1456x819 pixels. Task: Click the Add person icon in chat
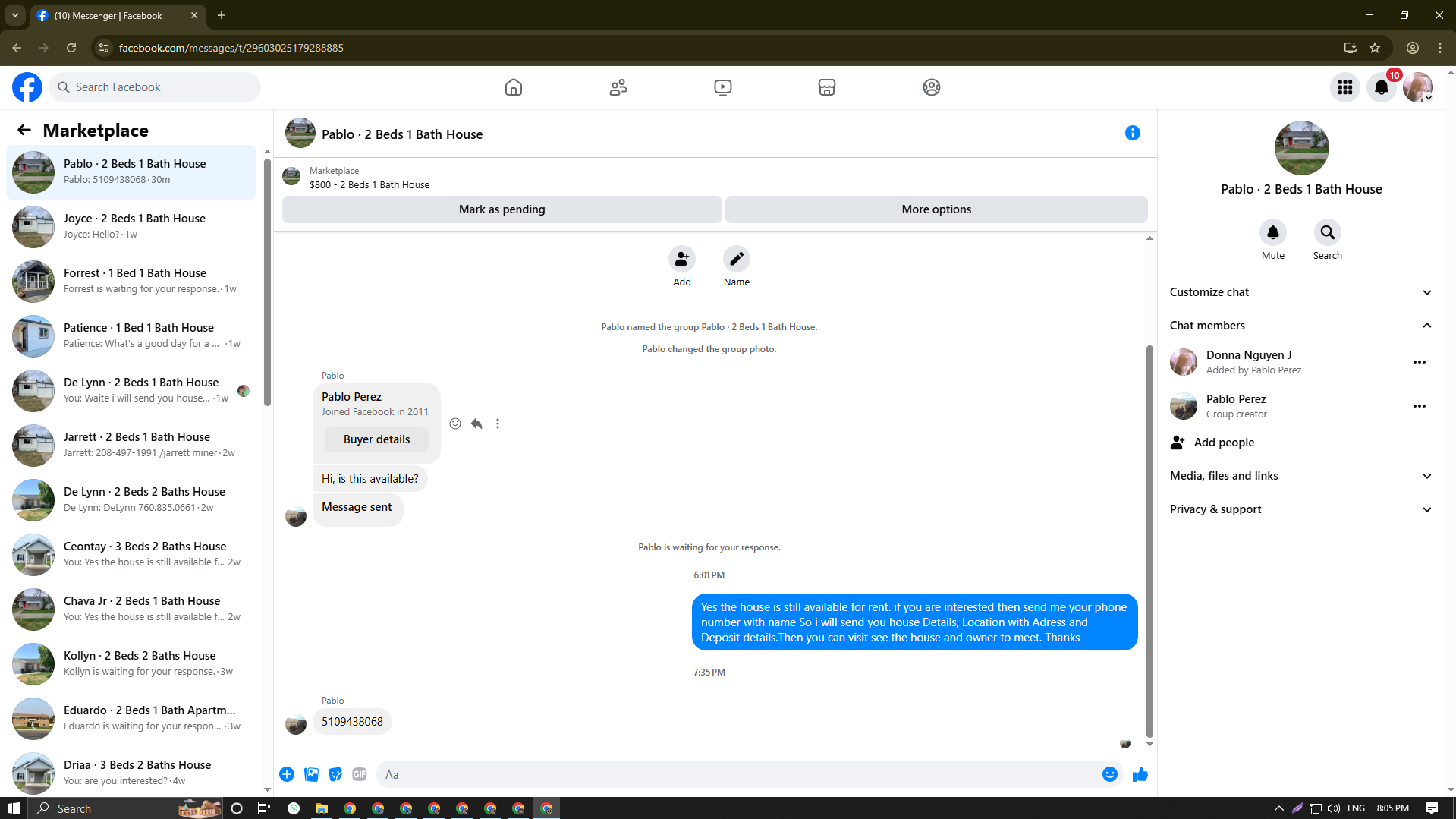pyautogui.click(x=682, y=259)
